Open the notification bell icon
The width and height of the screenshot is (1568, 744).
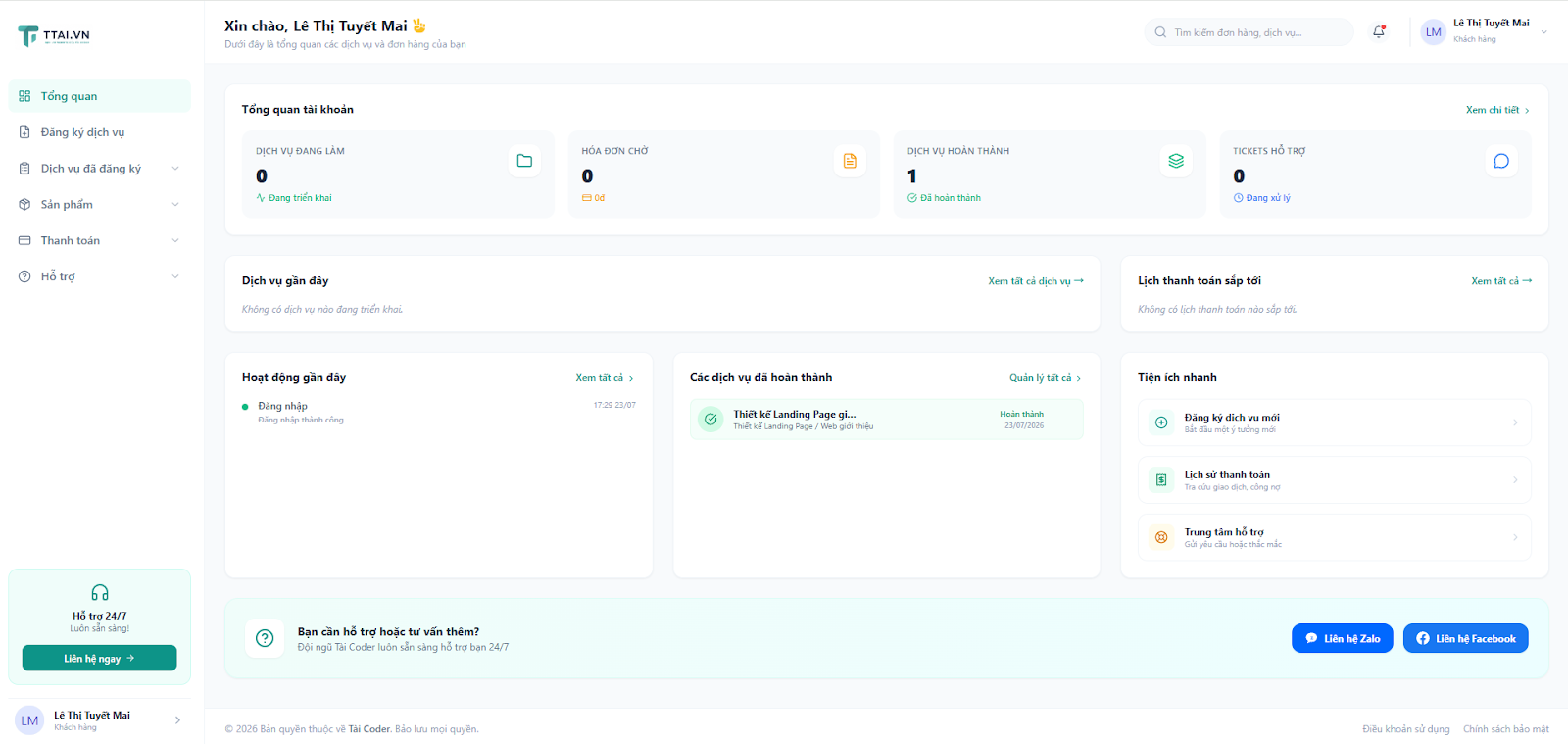[x=1379, y=31]
